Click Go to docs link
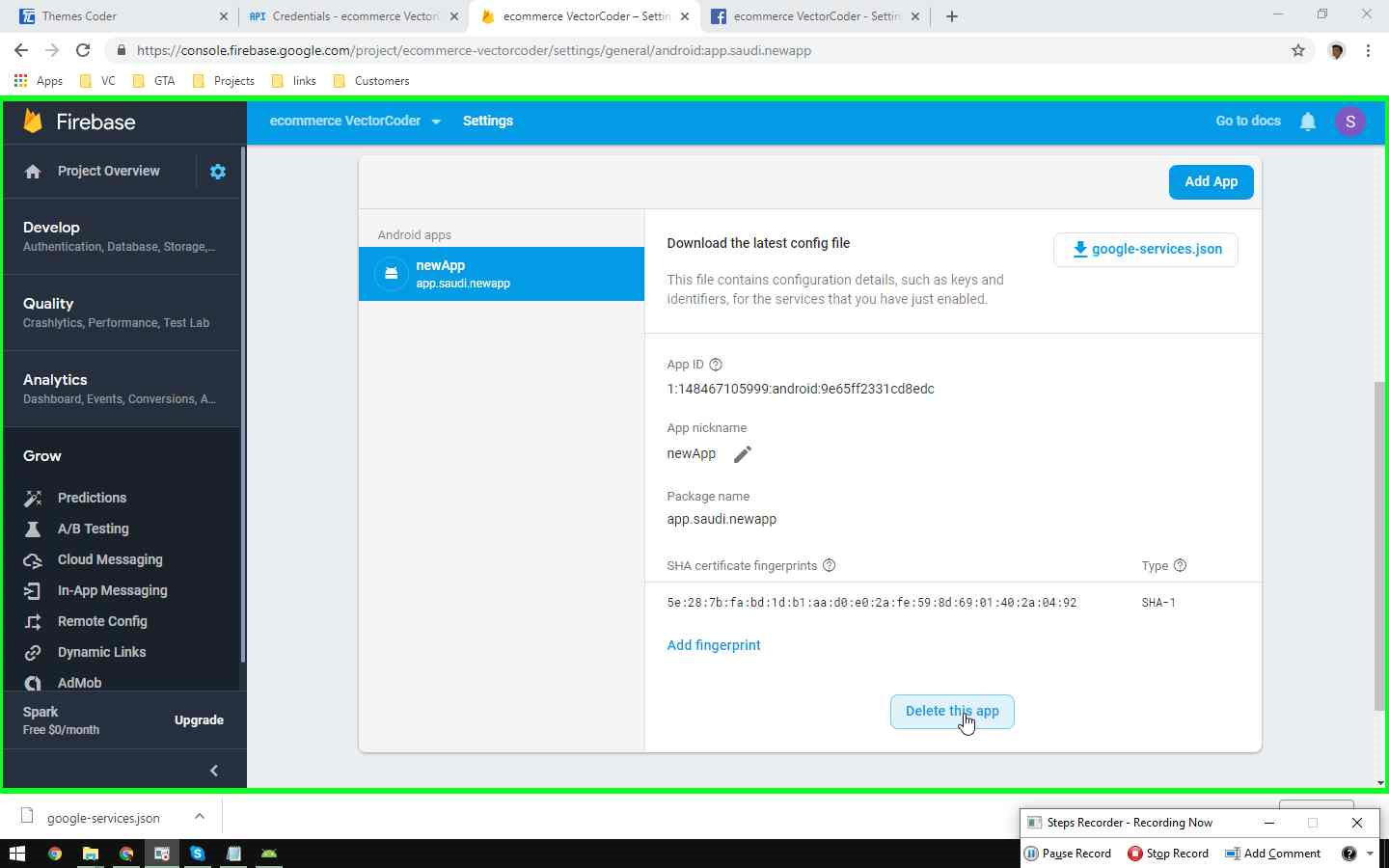 [1248, 122]
